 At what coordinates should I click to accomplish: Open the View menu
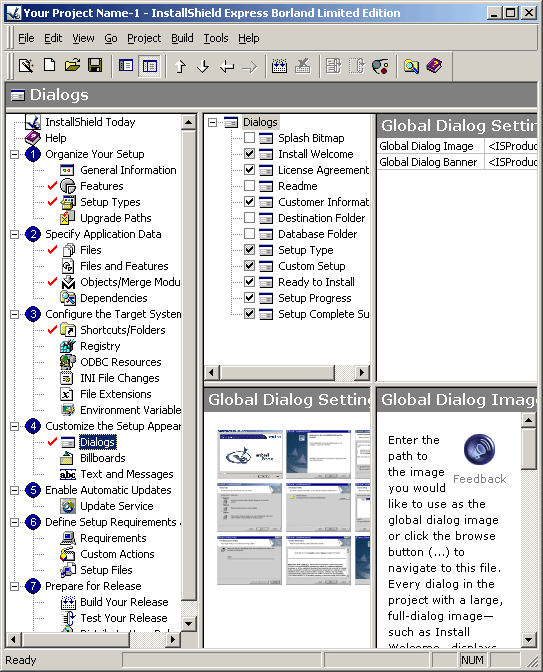coord(83,38)
